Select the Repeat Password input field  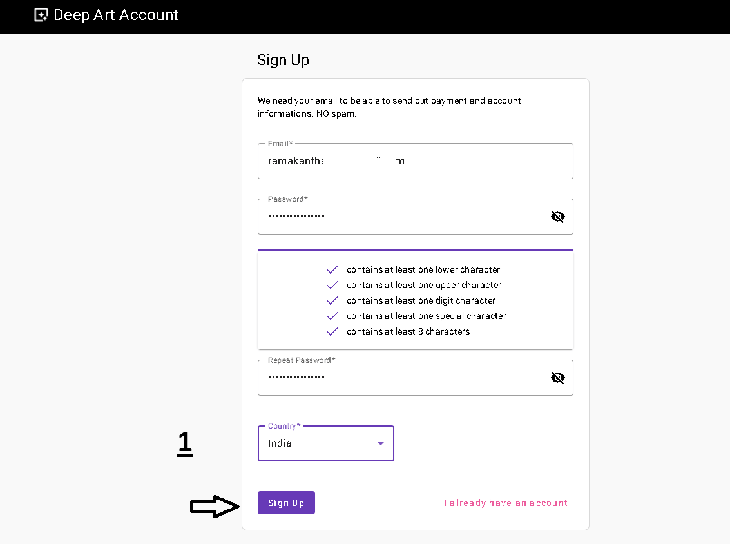[400, 377]
